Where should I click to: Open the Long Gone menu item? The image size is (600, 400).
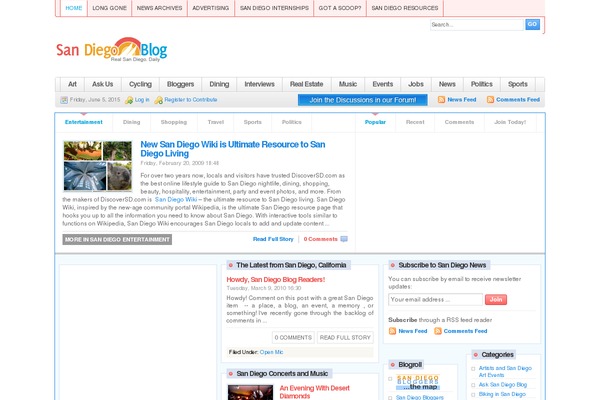click(x=109, y=8)
